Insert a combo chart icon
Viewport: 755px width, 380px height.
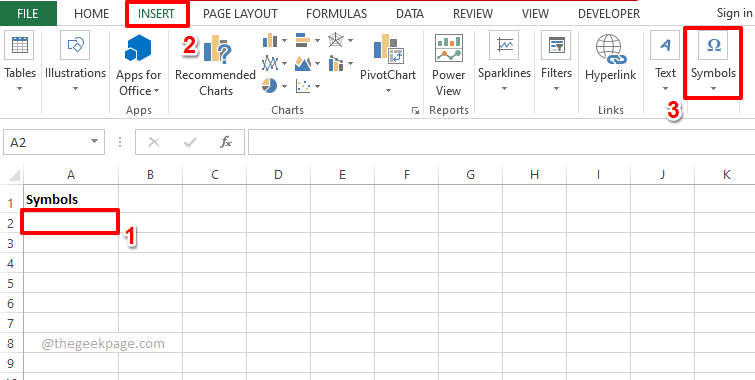336,63
